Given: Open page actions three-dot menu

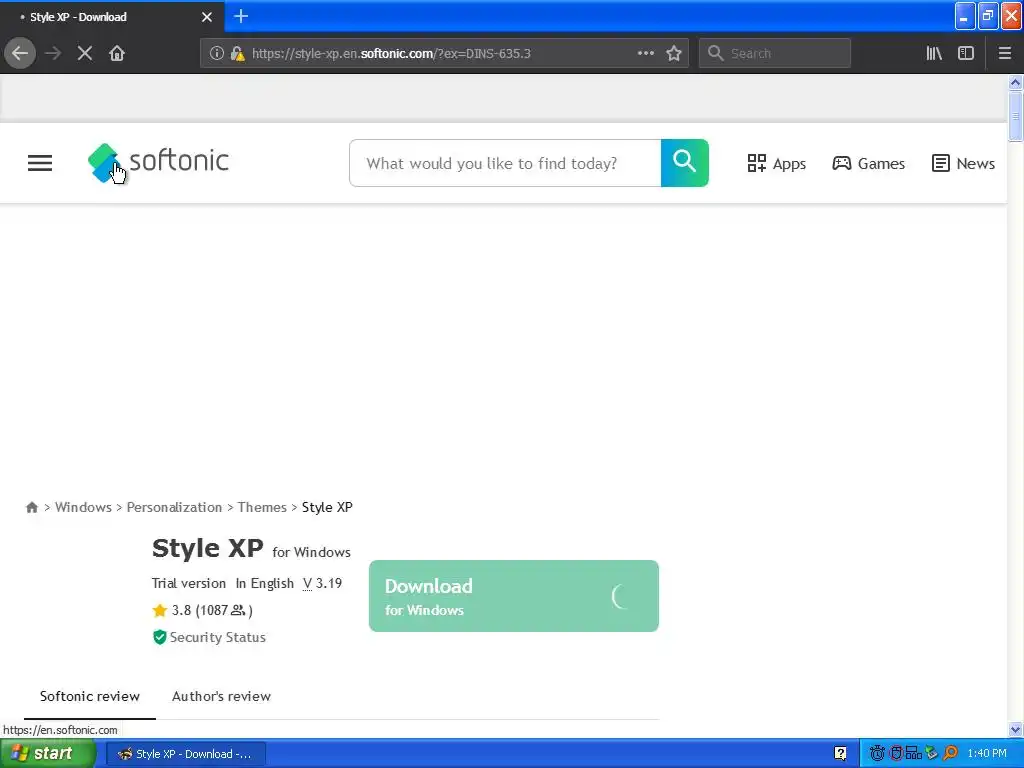Looking at the screenshot, I should pos(645,53).
